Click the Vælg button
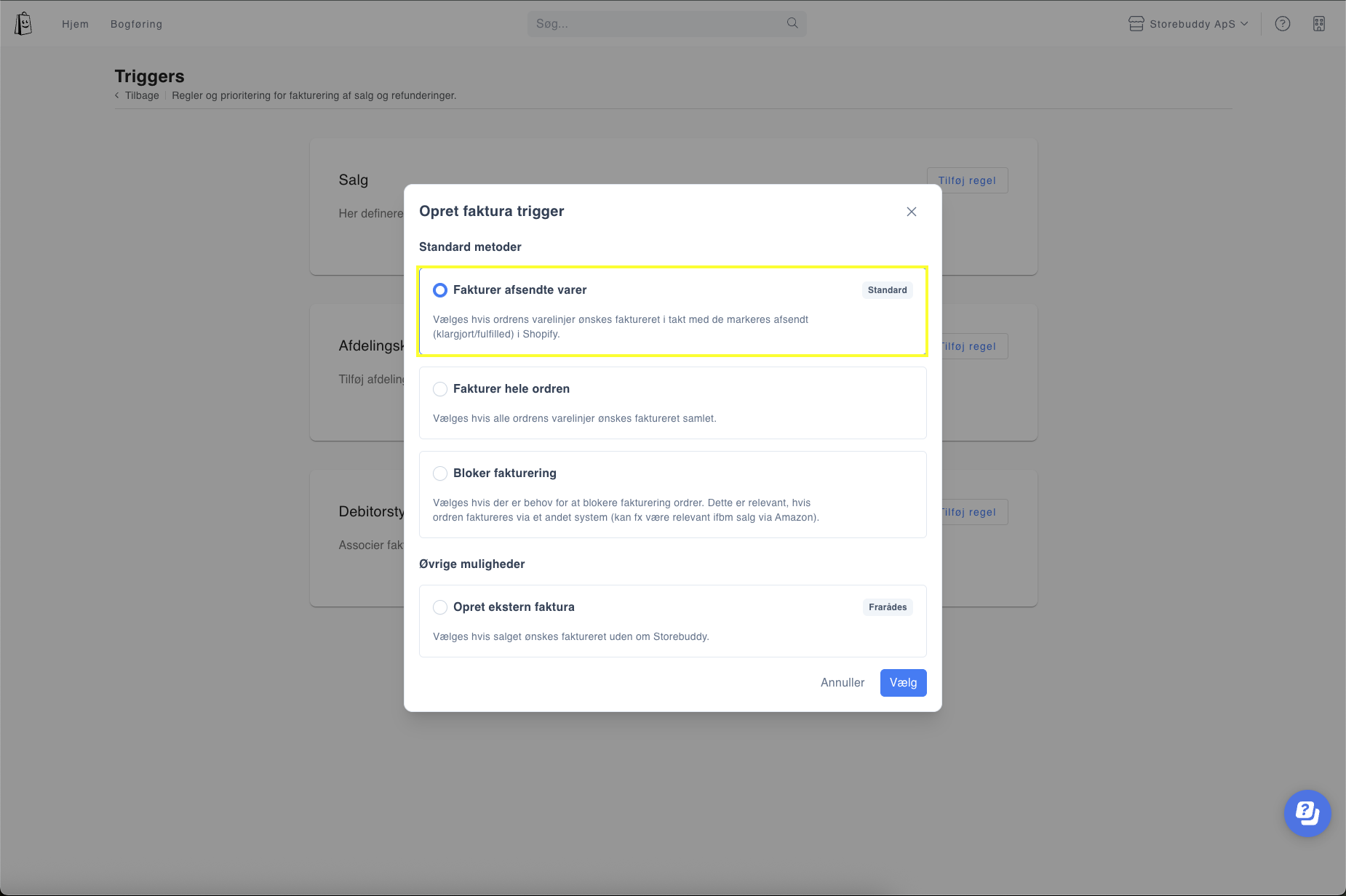1346x896 pixels. (903, 683)
